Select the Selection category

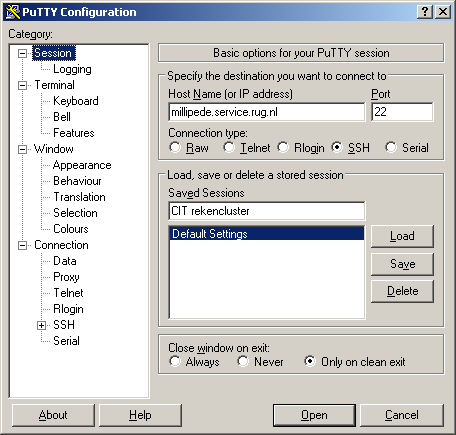75,213
